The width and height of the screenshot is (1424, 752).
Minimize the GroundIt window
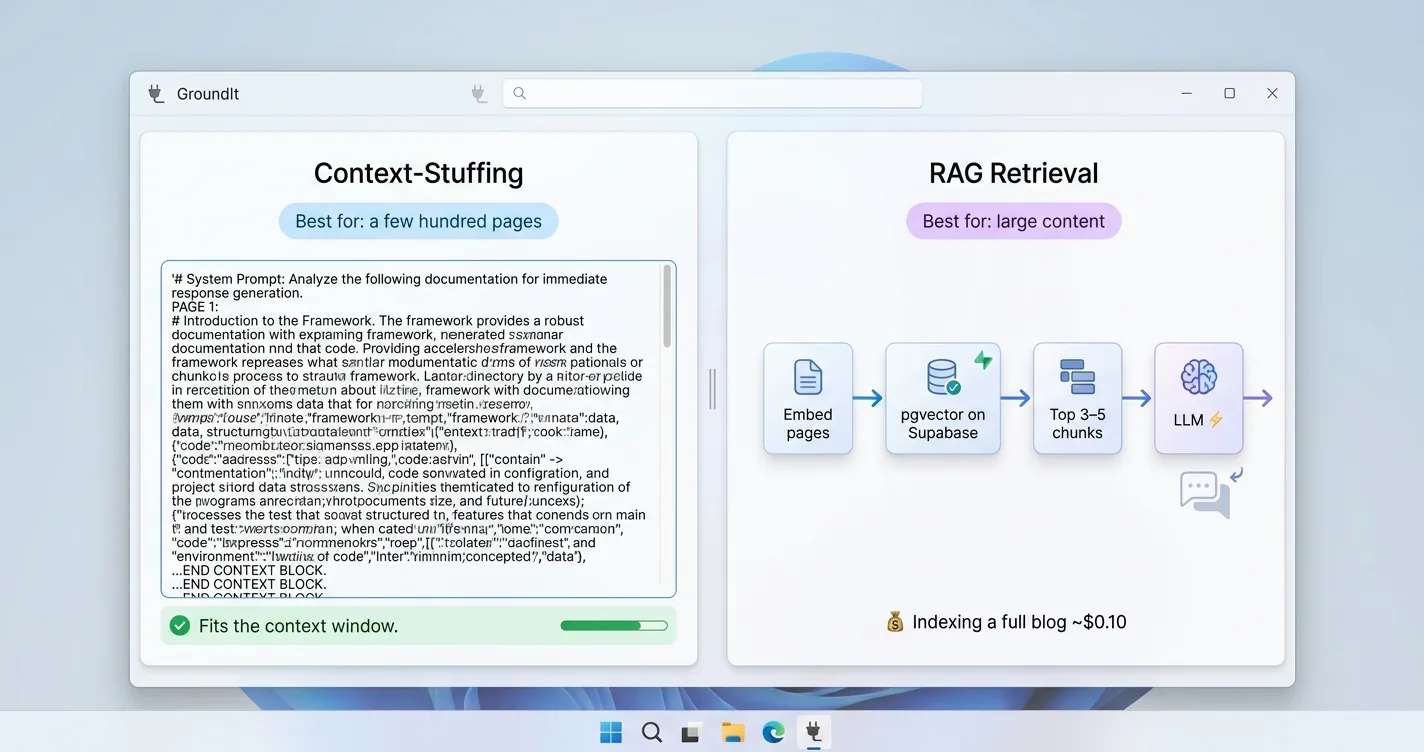point(1186,93)
